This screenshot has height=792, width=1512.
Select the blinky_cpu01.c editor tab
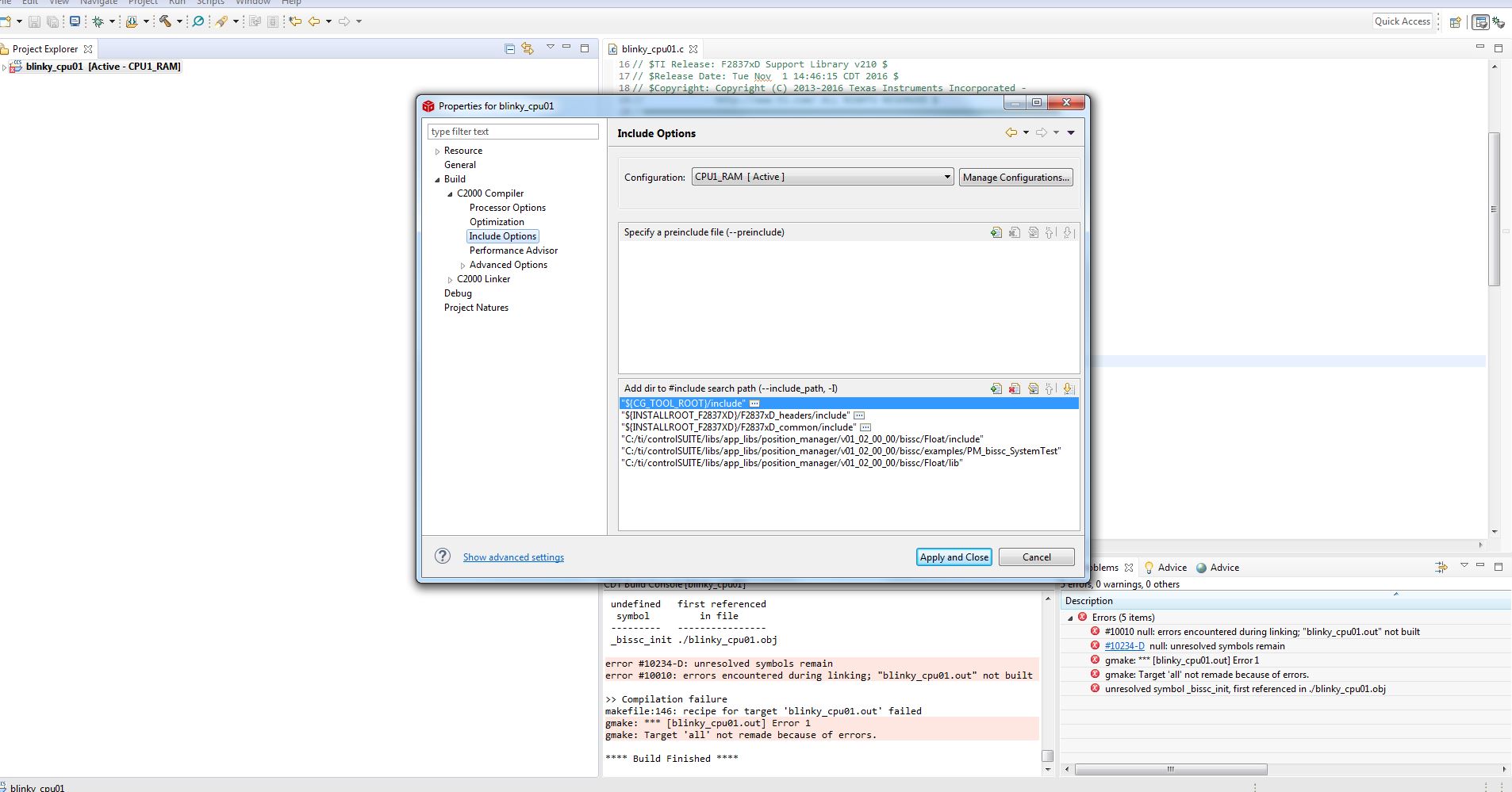(x=652, y=49)
